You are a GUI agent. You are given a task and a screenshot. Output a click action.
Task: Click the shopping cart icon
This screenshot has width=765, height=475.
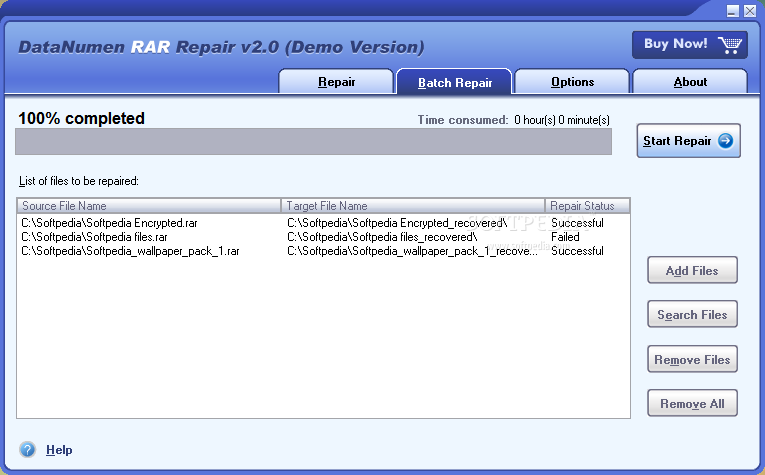coord(730,45)
